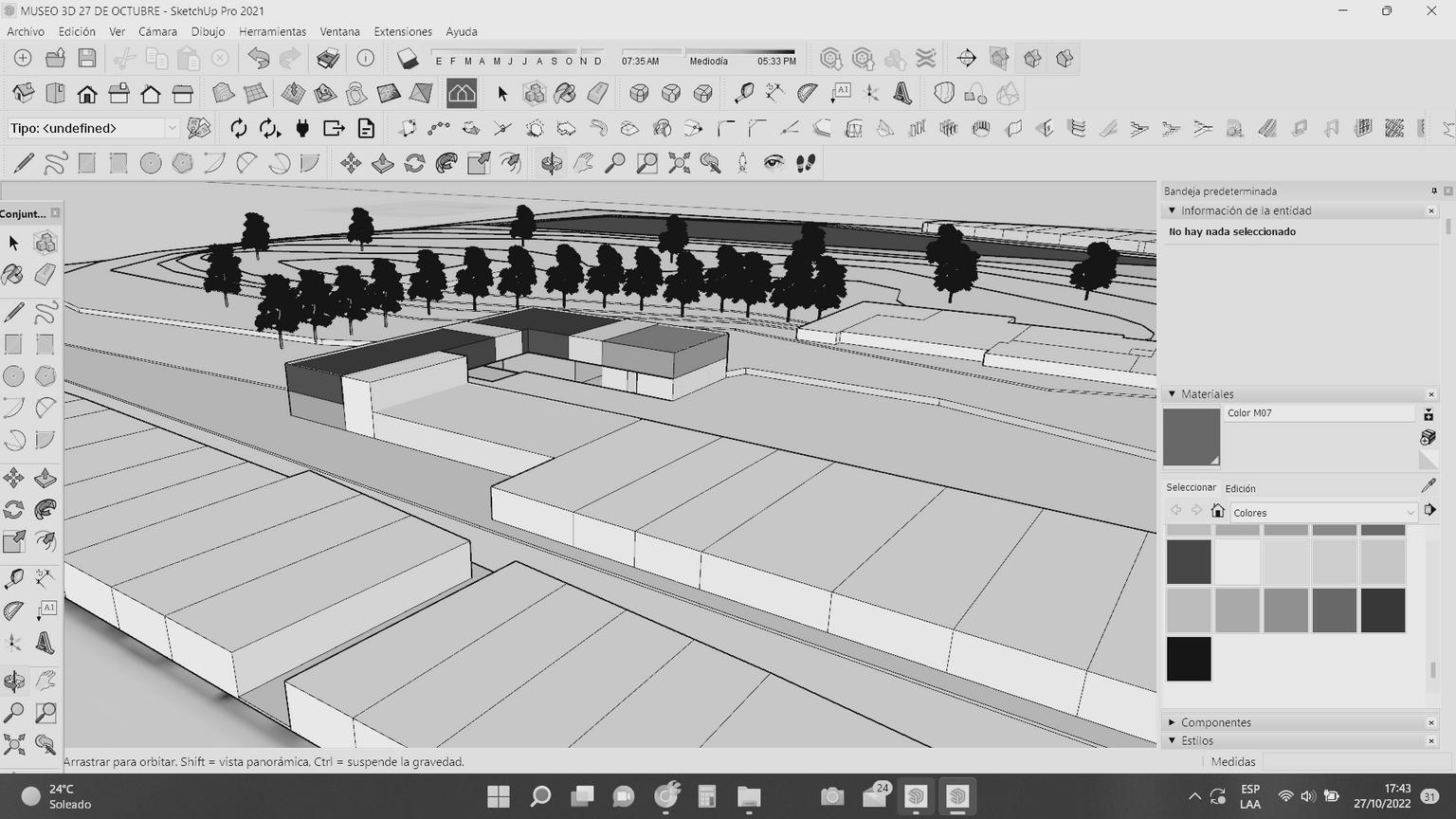Toggle Display Section Fill

(x=1065, y=59)
